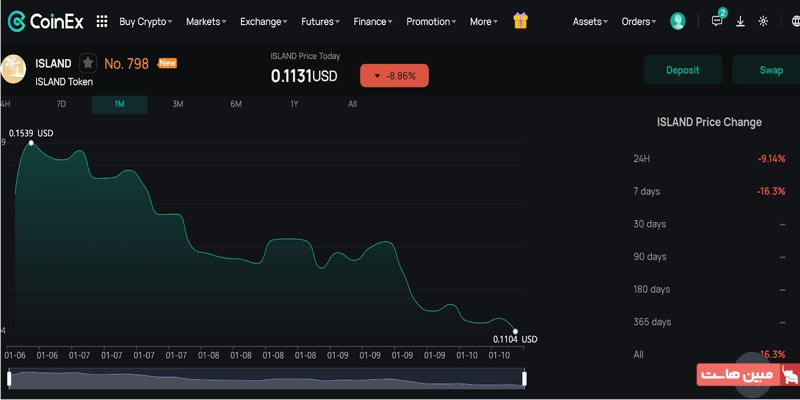This screenshot has width=800, height=400.
Task: Click the Deposit button
Action: click(x=683, y=70)
